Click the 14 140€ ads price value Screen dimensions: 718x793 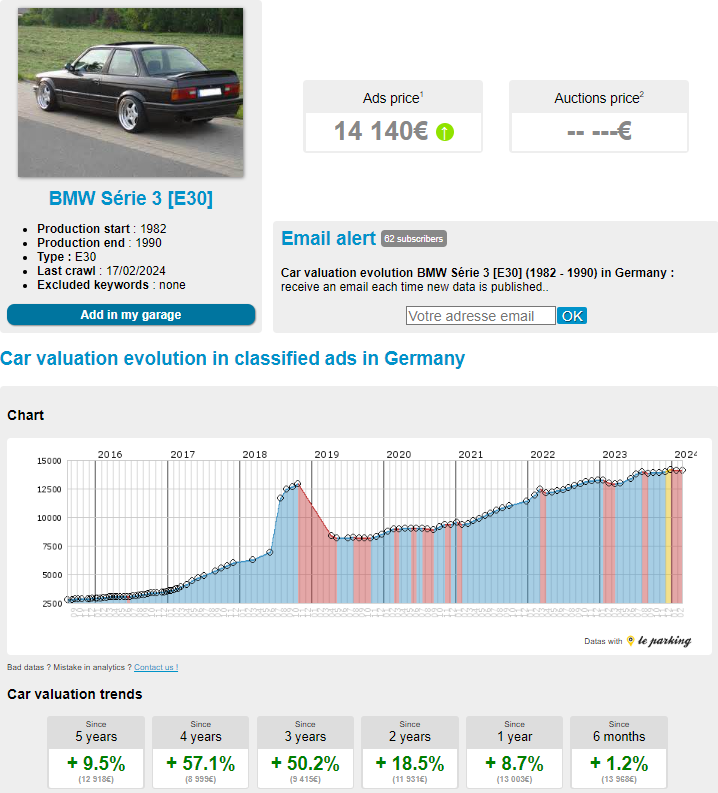pos(381,131)
